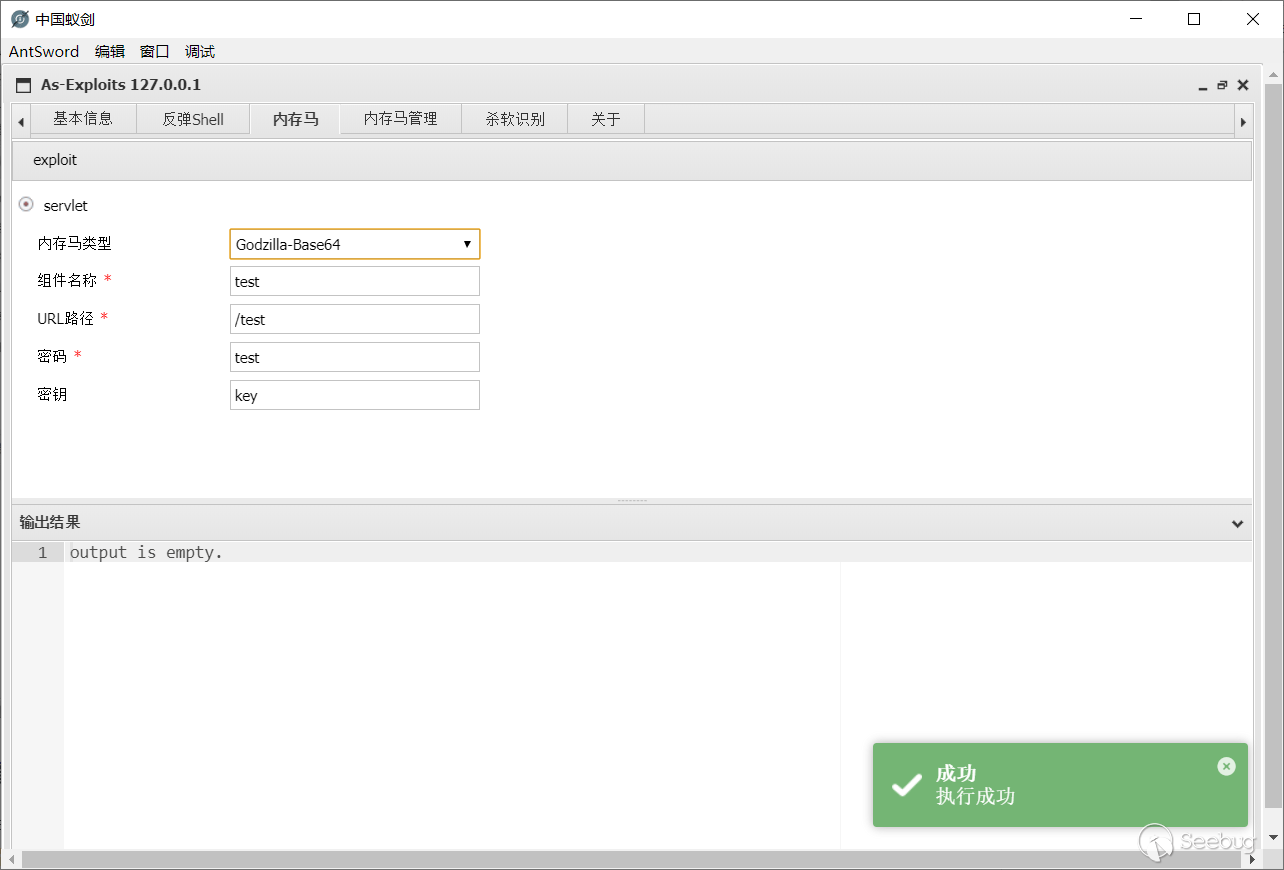
Task: Close the 成功 notification
Action: click(x=1226, y=766)
